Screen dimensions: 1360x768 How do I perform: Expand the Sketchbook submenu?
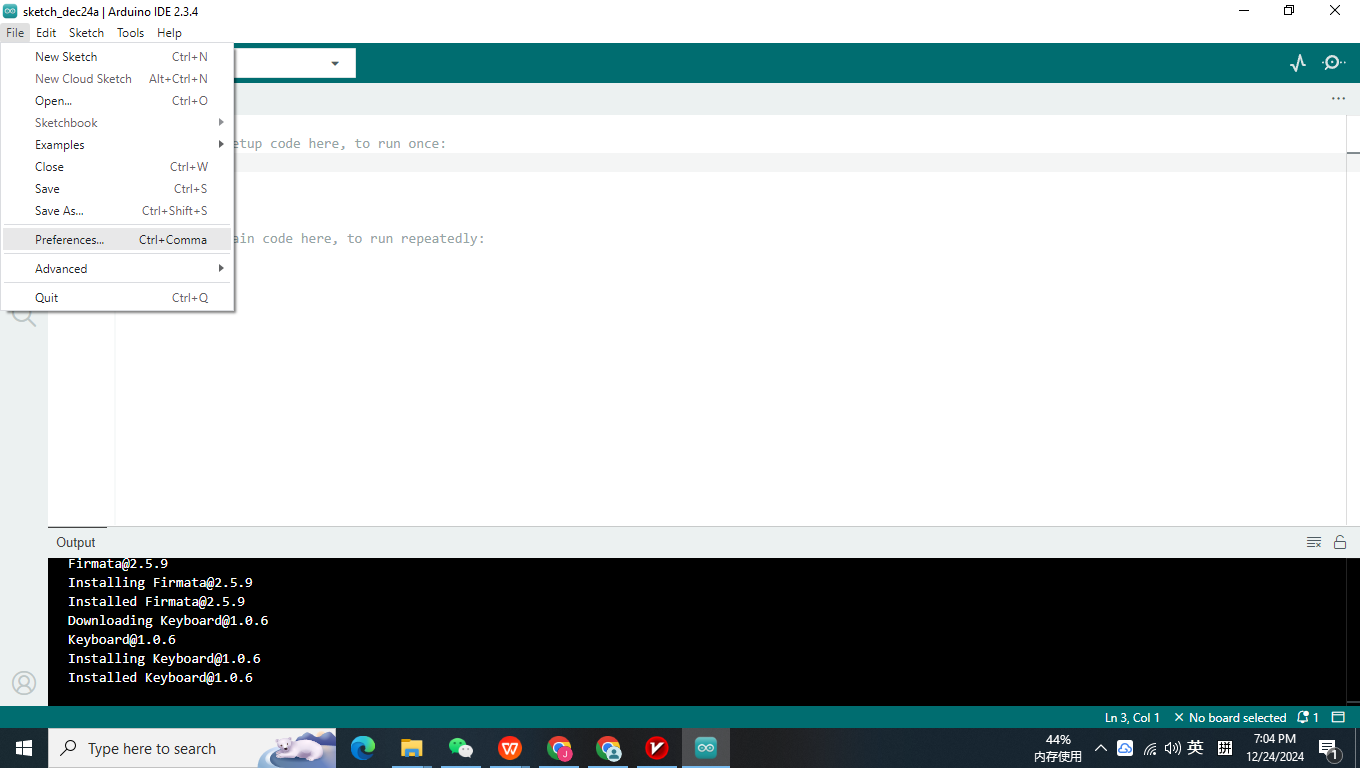point(118,123)
